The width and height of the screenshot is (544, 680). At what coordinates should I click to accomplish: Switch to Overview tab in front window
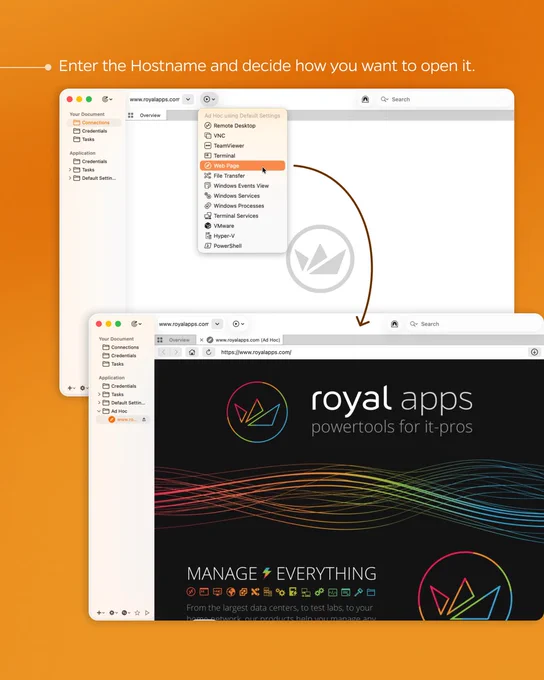pos(175,340)
